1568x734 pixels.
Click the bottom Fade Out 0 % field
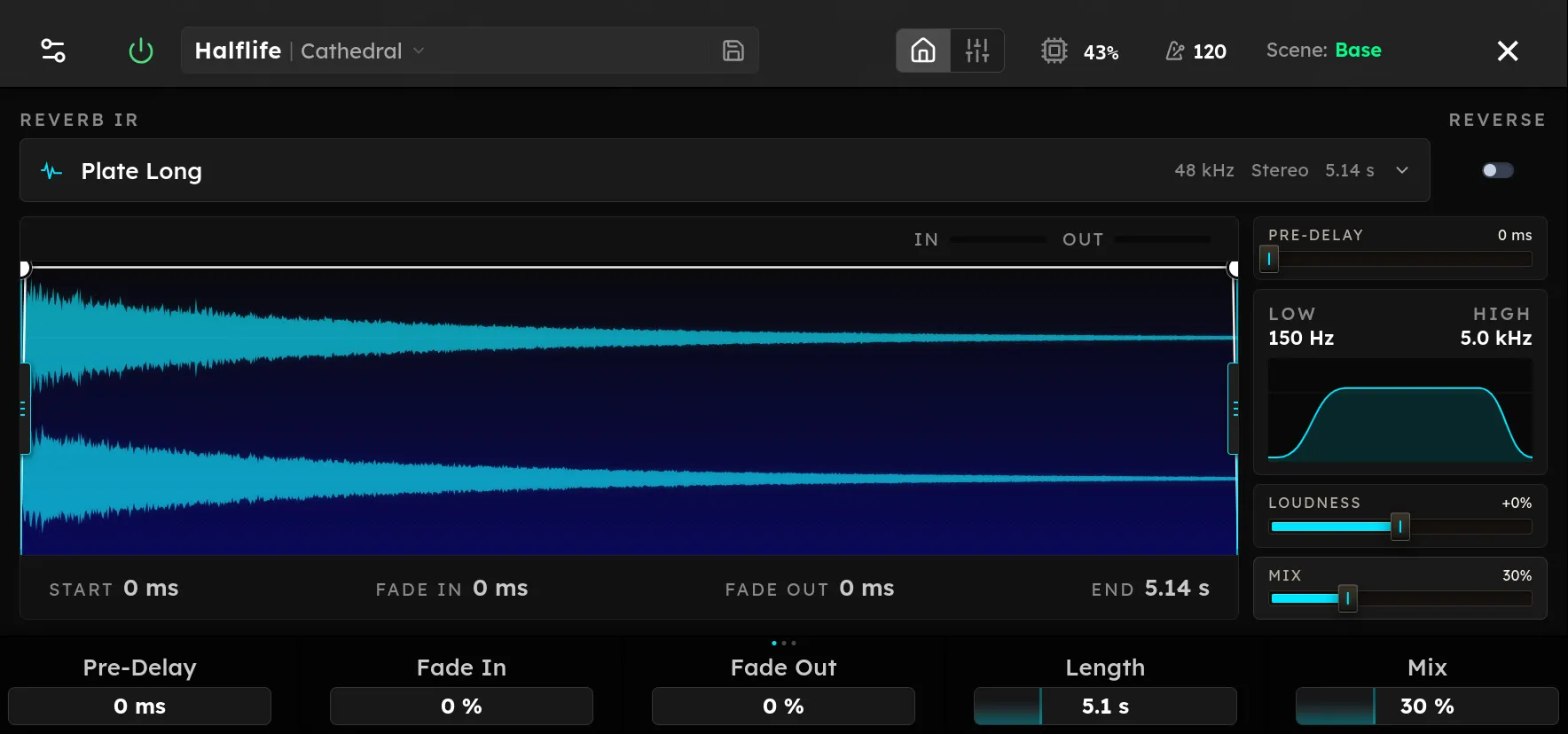coord(783,707)
